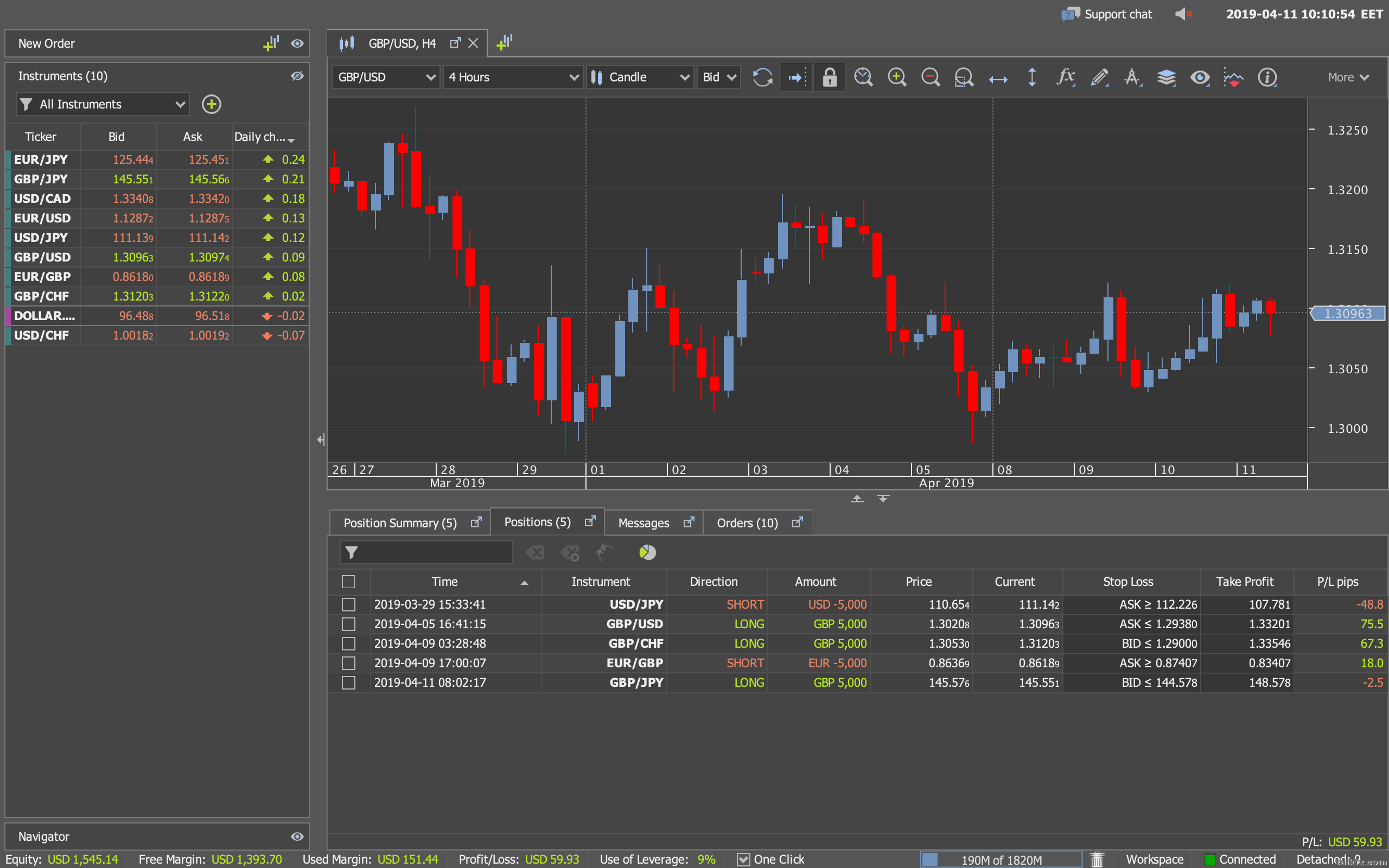Check the EUR/GBP position row checkbox
Image resolution: width=1389 pixels, height=868 pixels.
pyautogui.click(x=348, y=663)
